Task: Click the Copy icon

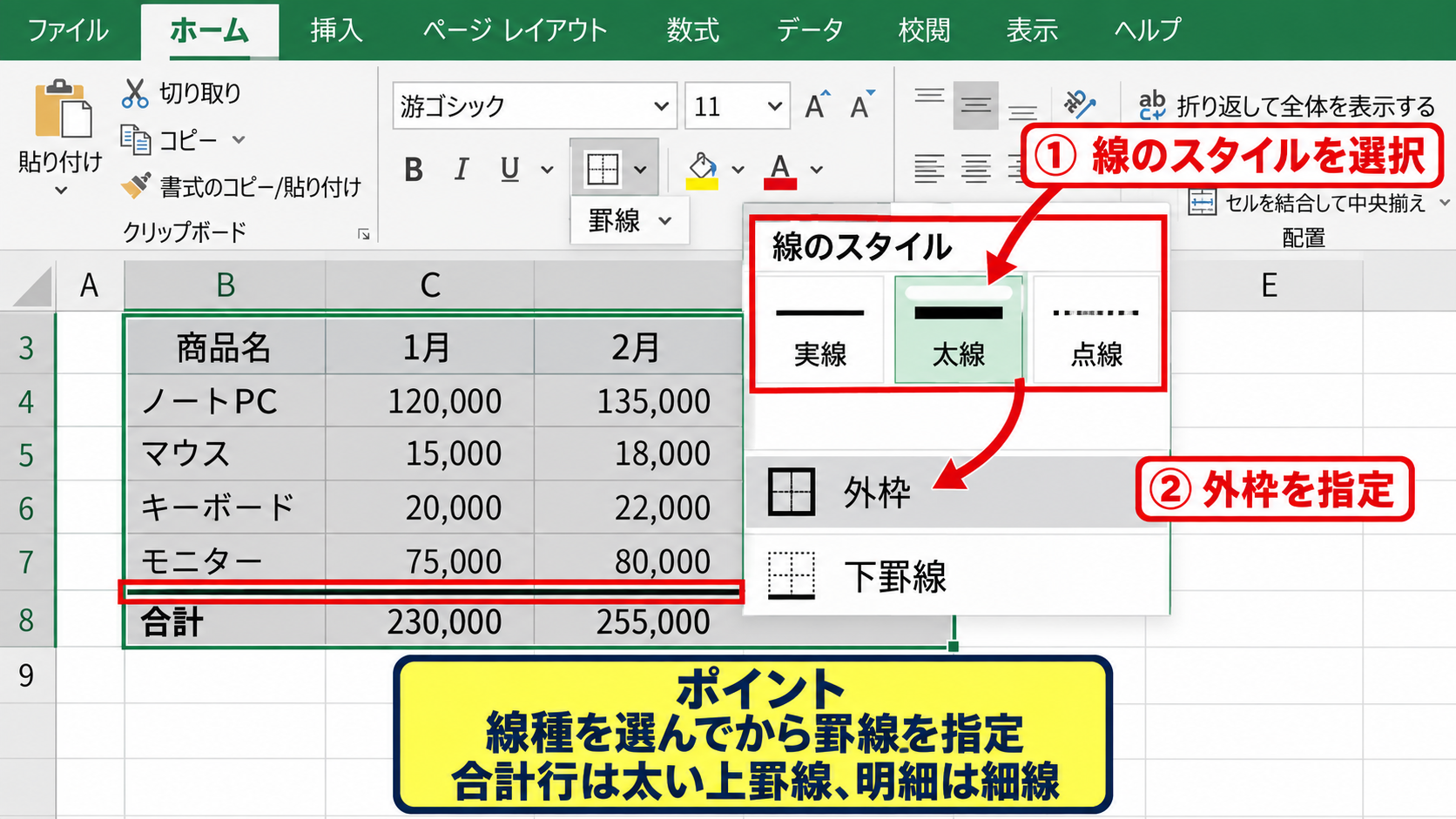Action: [135, 139]
